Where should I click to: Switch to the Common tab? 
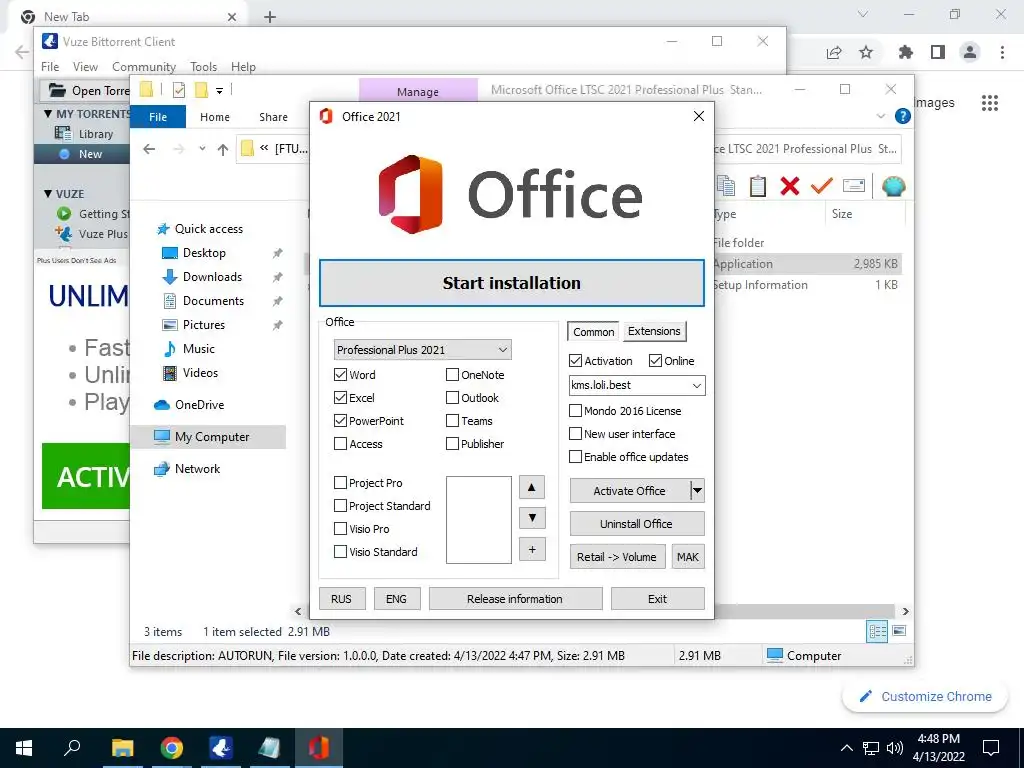coord(594,332)
